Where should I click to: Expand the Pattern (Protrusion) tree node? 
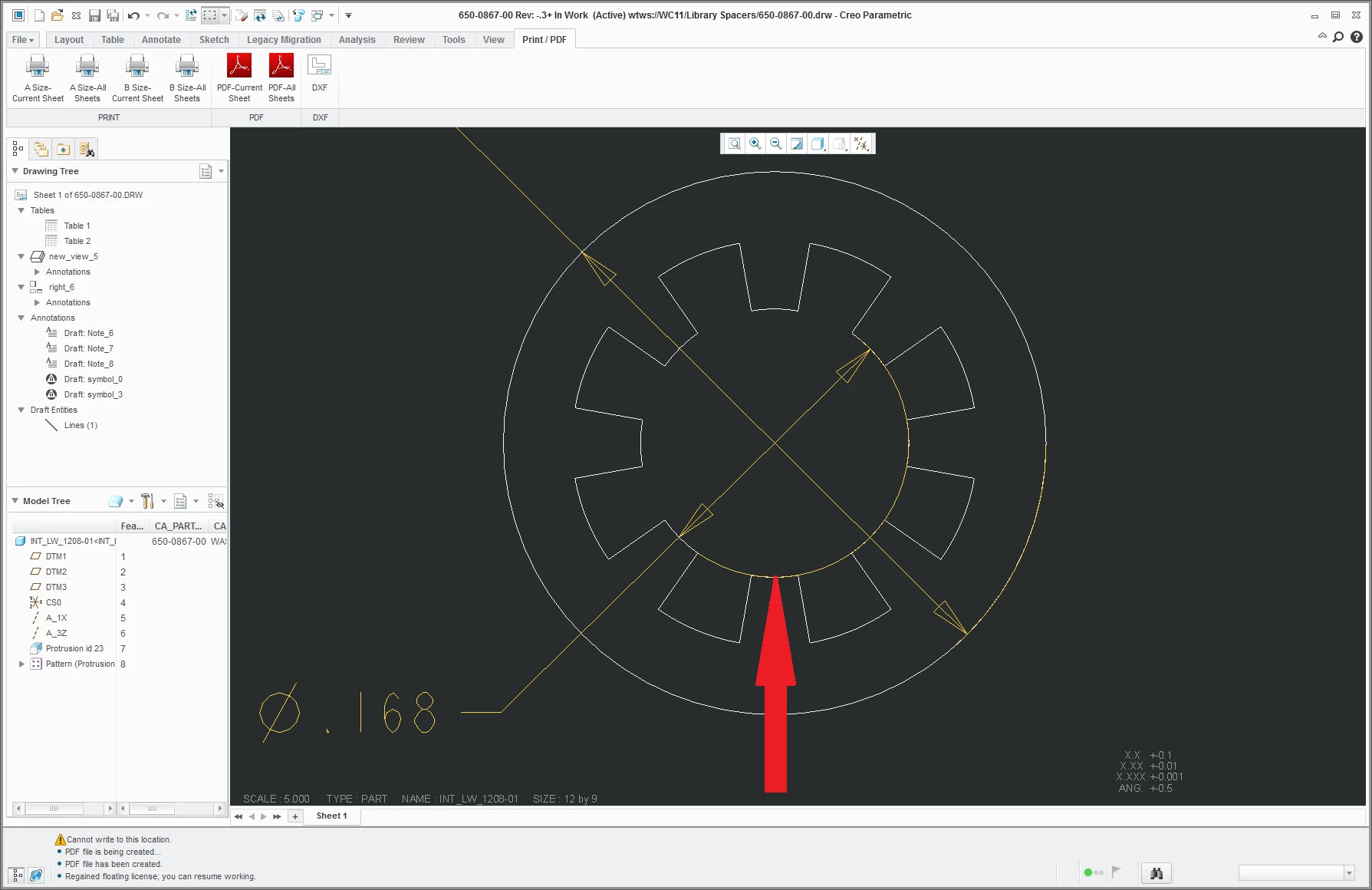click(x=21, y=664)
